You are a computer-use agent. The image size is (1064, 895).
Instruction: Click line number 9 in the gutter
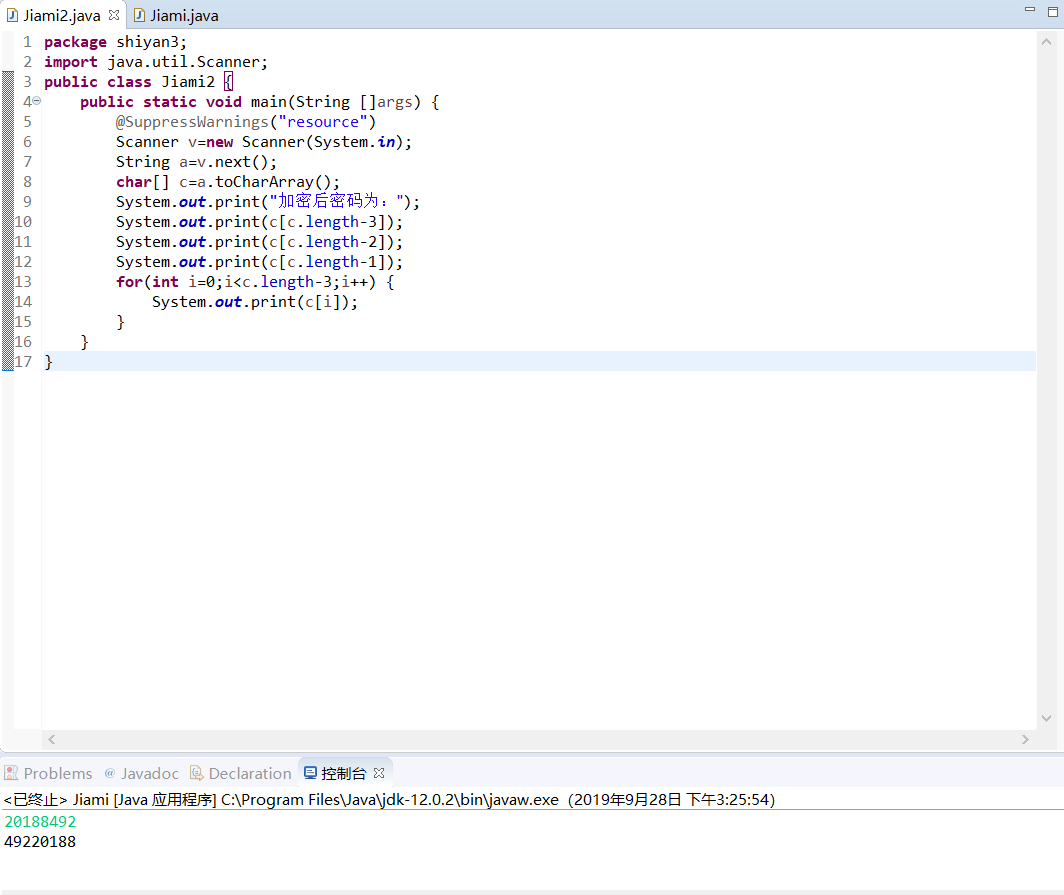tap(27, 202)
